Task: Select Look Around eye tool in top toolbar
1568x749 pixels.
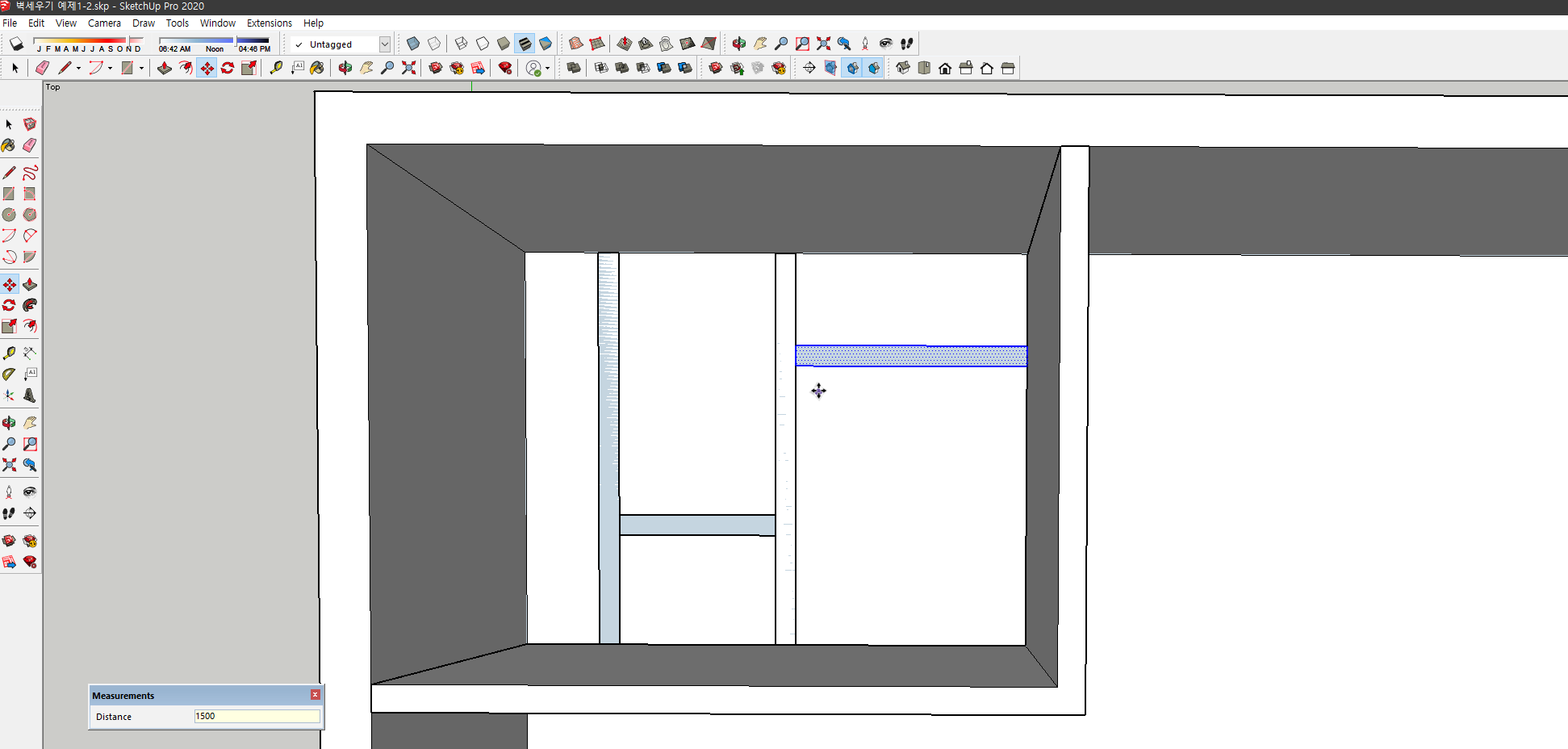Action: coord(886,44)
